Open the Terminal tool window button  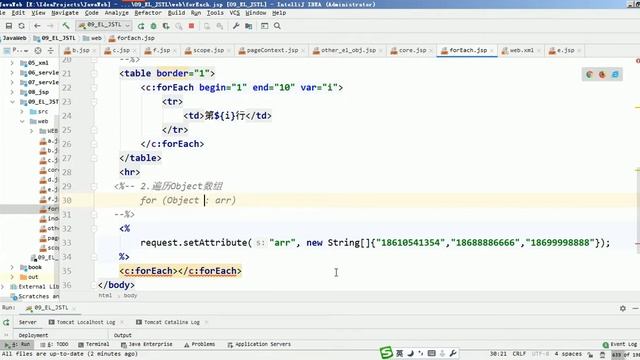pyautogui.click(x=93, y=344)
